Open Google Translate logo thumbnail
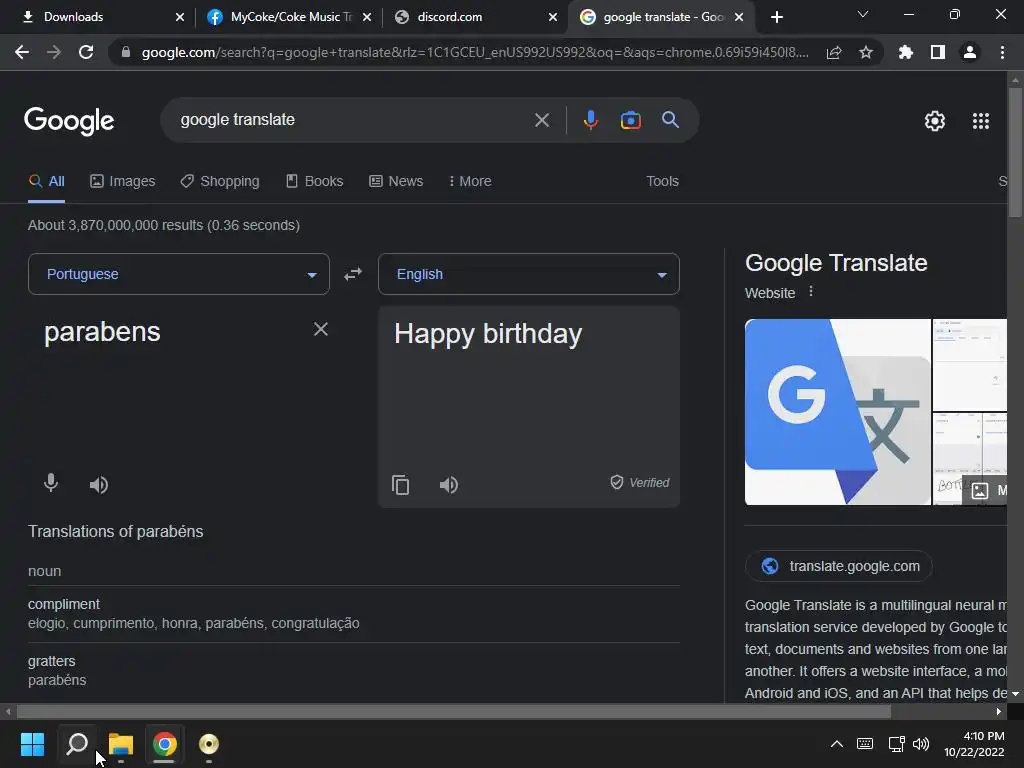The height and width of the screenshot is (768, 1024). point(838,412)
